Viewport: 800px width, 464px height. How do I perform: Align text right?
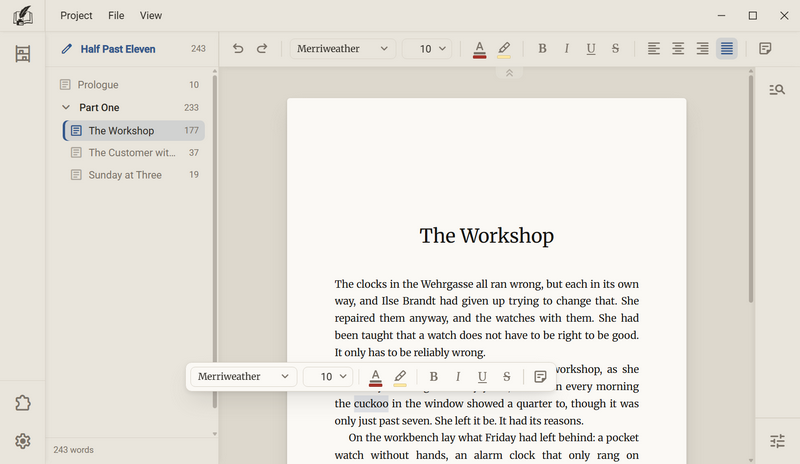click(x=703, y=48)
